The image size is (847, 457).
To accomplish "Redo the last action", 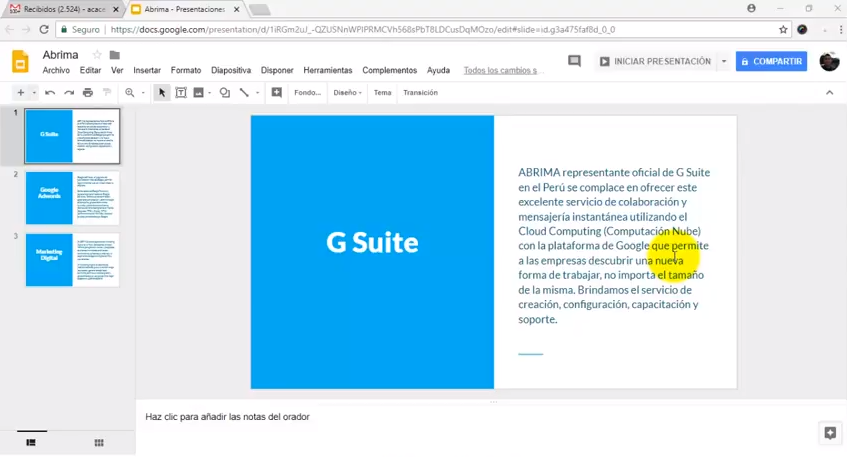I will (x=69, y=93).
